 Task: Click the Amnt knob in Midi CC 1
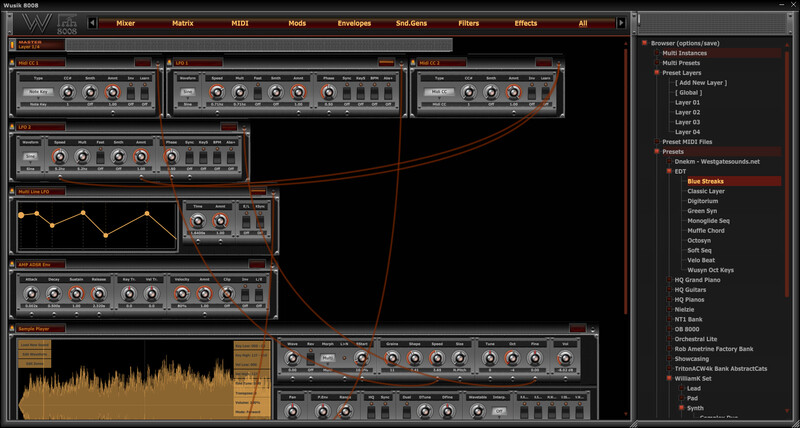click(112, 91)
